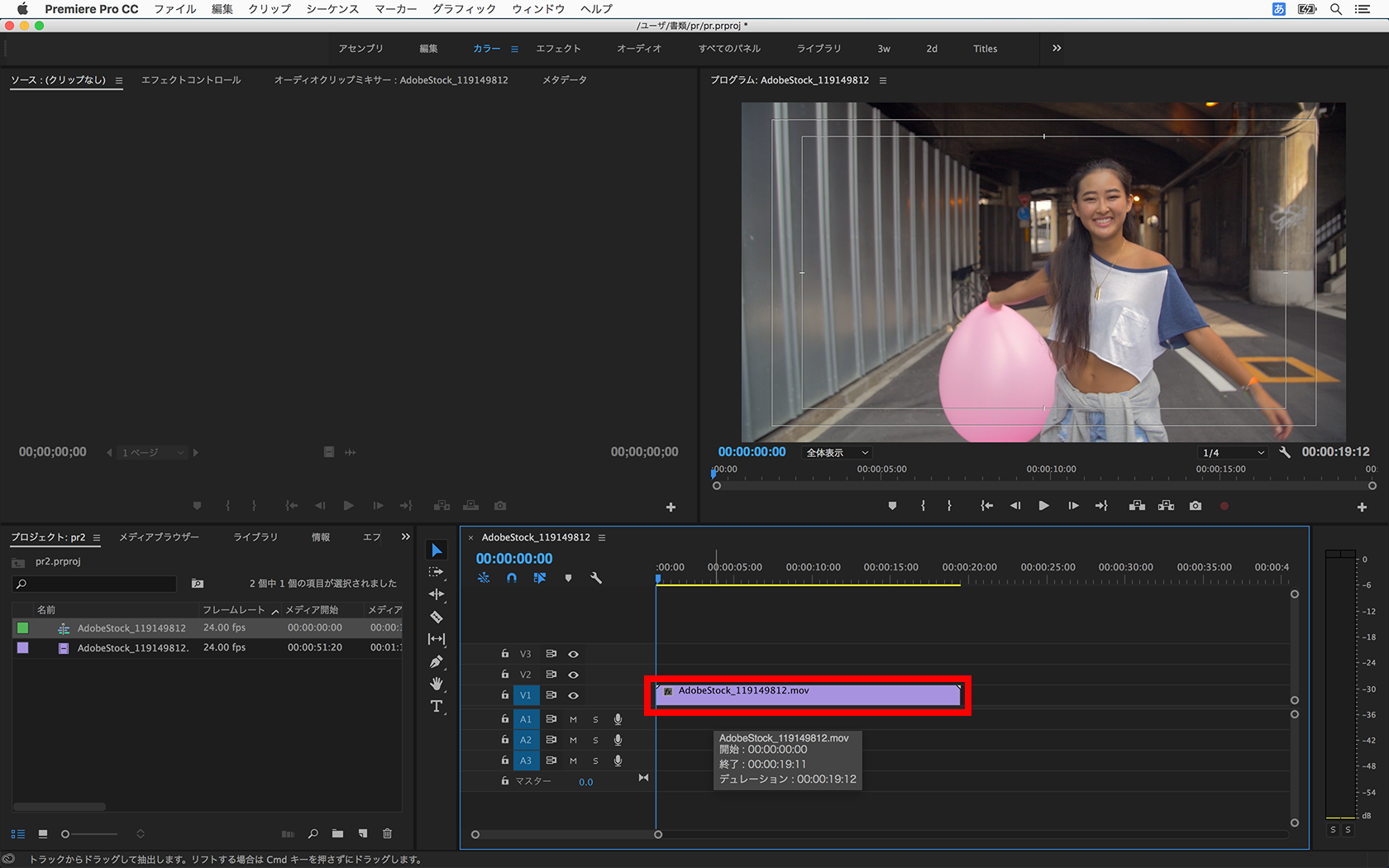Play the sequence in Program monitor
Image resolution: width=1389 pixels, height=868 pixels.
(x=1043, y=506)
